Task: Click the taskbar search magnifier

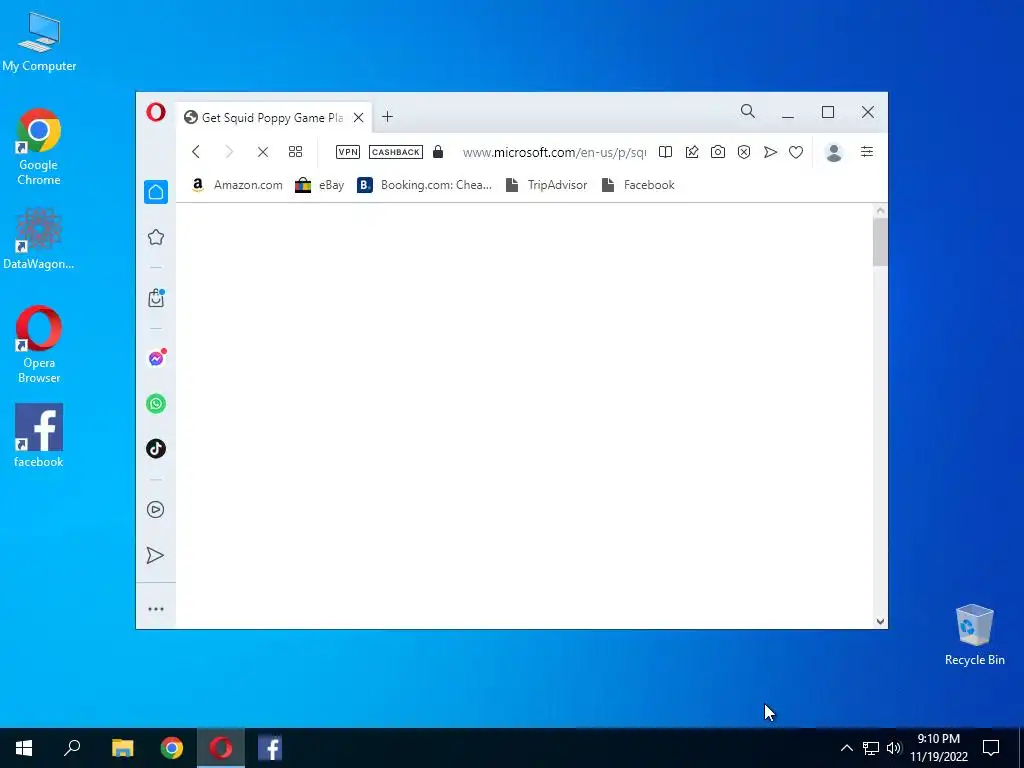Action: pyautogui.click(x=72, y=748)
